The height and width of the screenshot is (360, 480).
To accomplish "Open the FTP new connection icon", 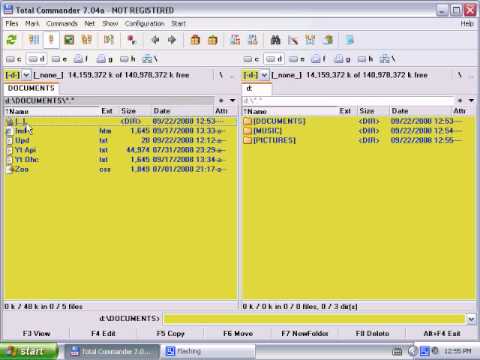I will click(253, 40).
